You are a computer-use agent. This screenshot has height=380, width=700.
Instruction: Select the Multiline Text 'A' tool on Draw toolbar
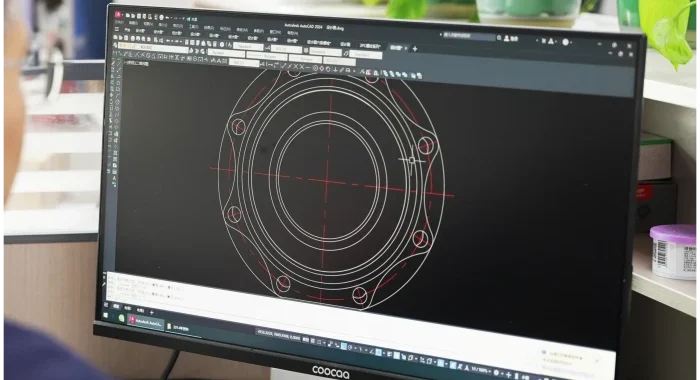click(x=114, y=178)
